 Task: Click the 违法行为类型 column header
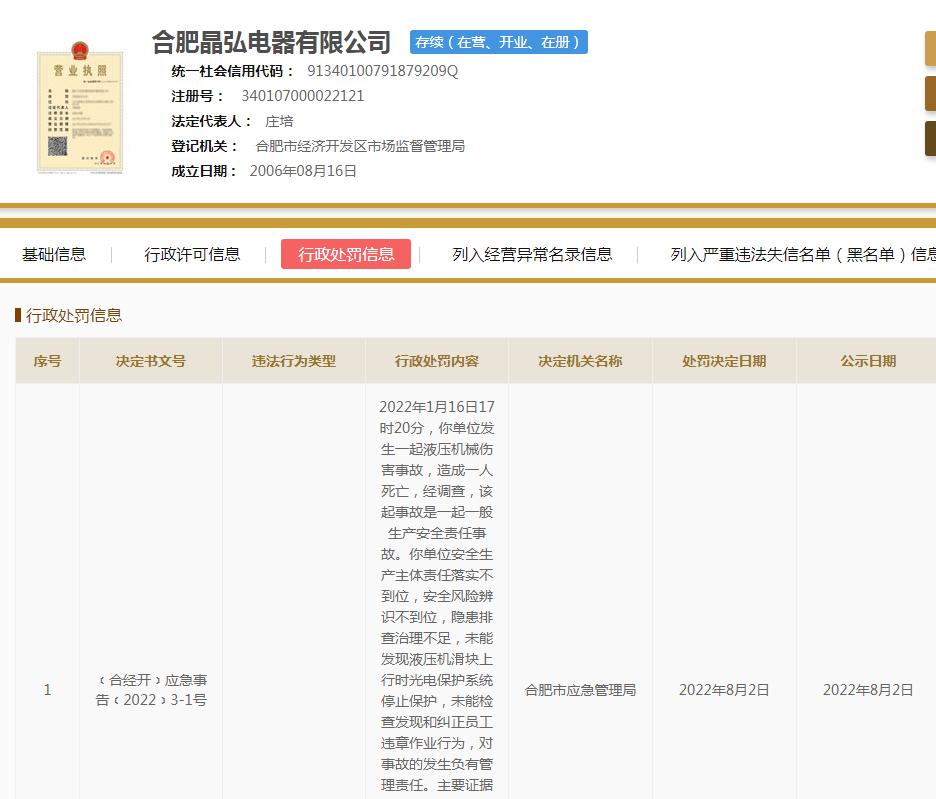click(x=294, y=361)
